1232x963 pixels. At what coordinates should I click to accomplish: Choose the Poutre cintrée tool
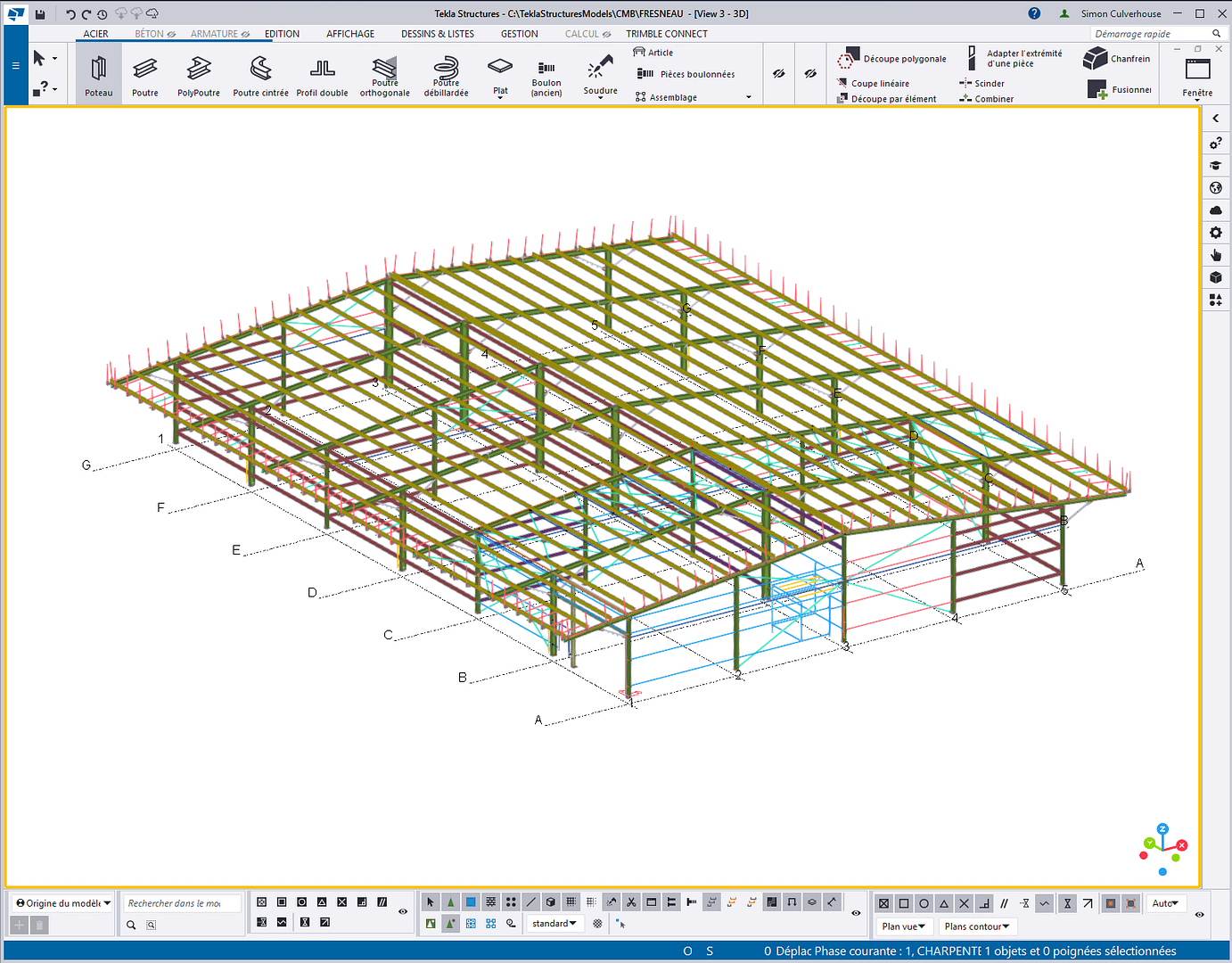(x=260, y=75)
